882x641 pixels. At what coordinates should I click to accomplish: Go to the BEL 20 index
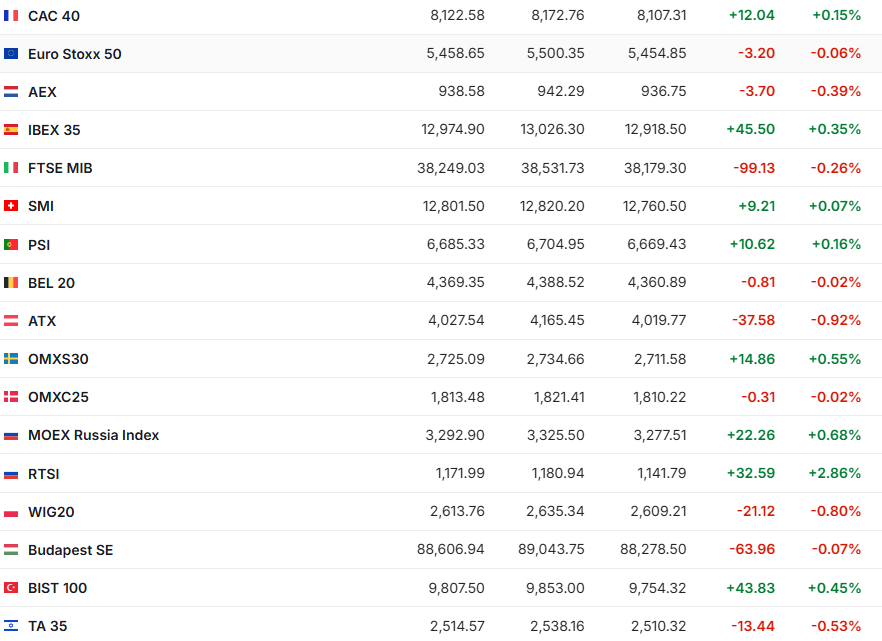[51, 283]
